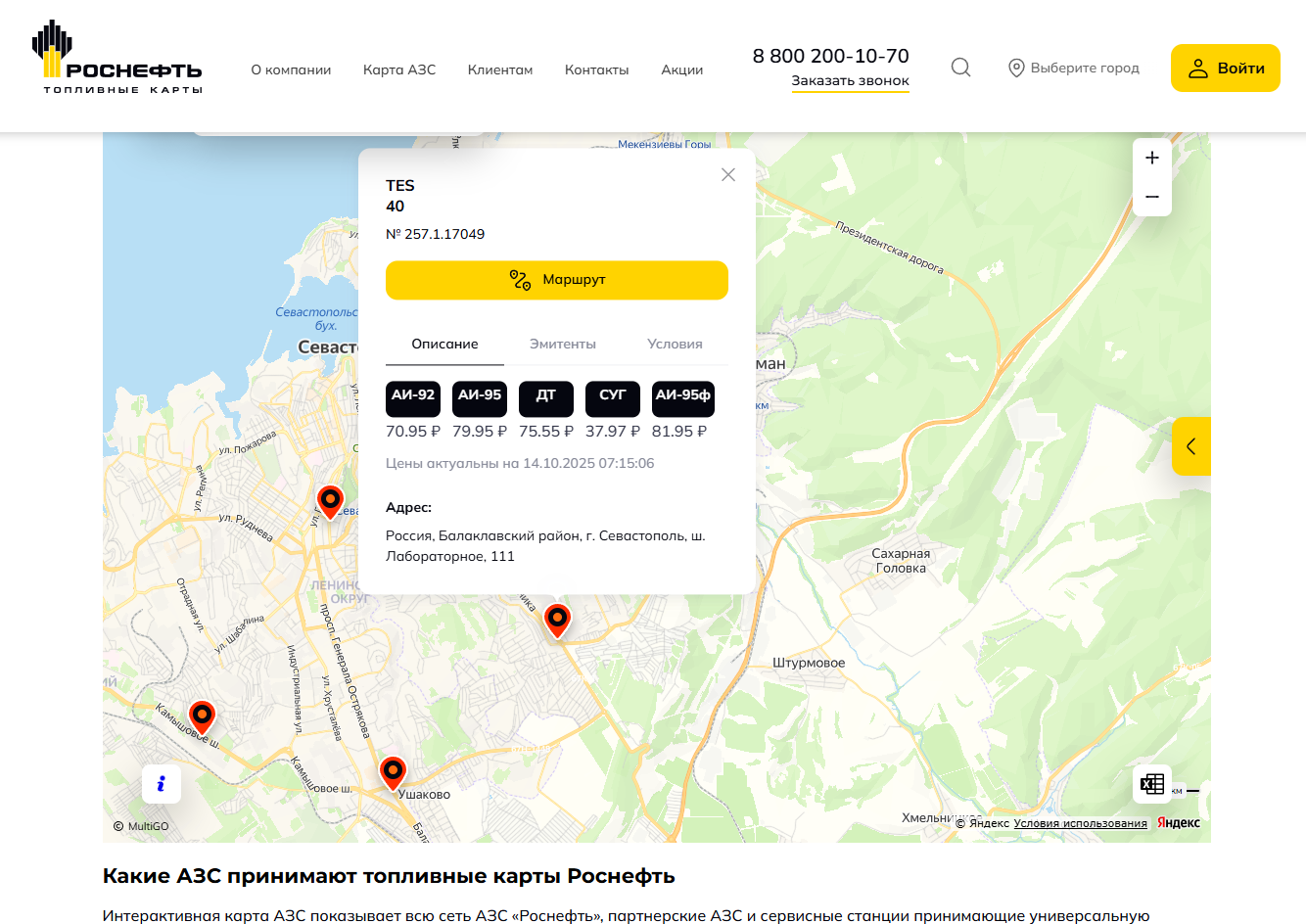Click the © MultiGO map attribution
This screenshot has width=1306, height=924.
point(141,826)
